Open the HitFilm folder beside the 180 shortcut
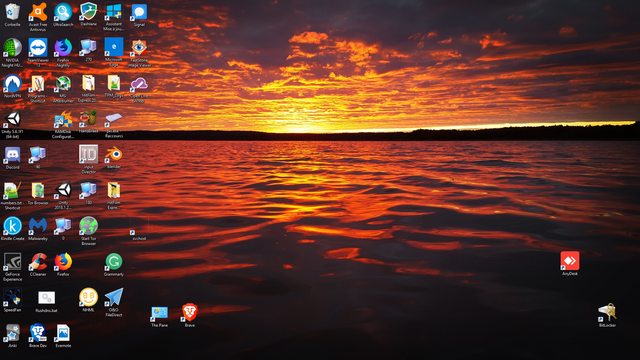The image size is (640, 360). (113, 191)
